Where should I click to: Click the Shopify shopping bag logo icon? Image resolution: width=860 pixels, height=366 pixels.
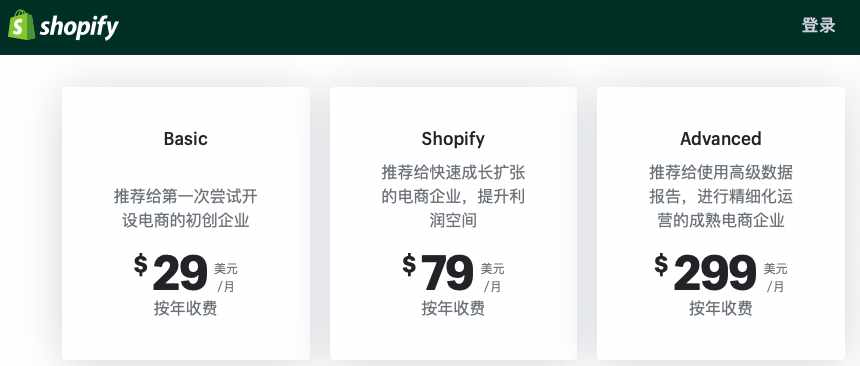(x=21, y=25)
